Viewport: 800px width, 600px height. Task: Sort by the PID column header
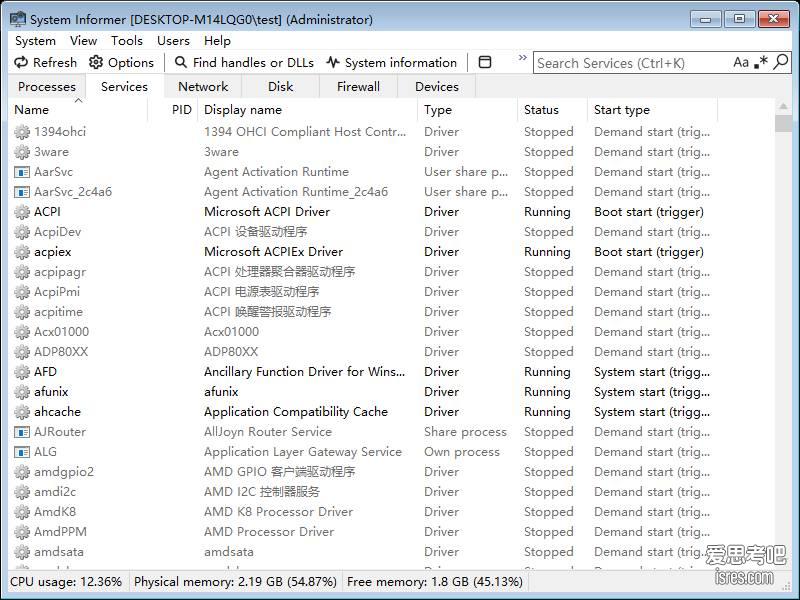pyautogui.click(x=173, y=110)
